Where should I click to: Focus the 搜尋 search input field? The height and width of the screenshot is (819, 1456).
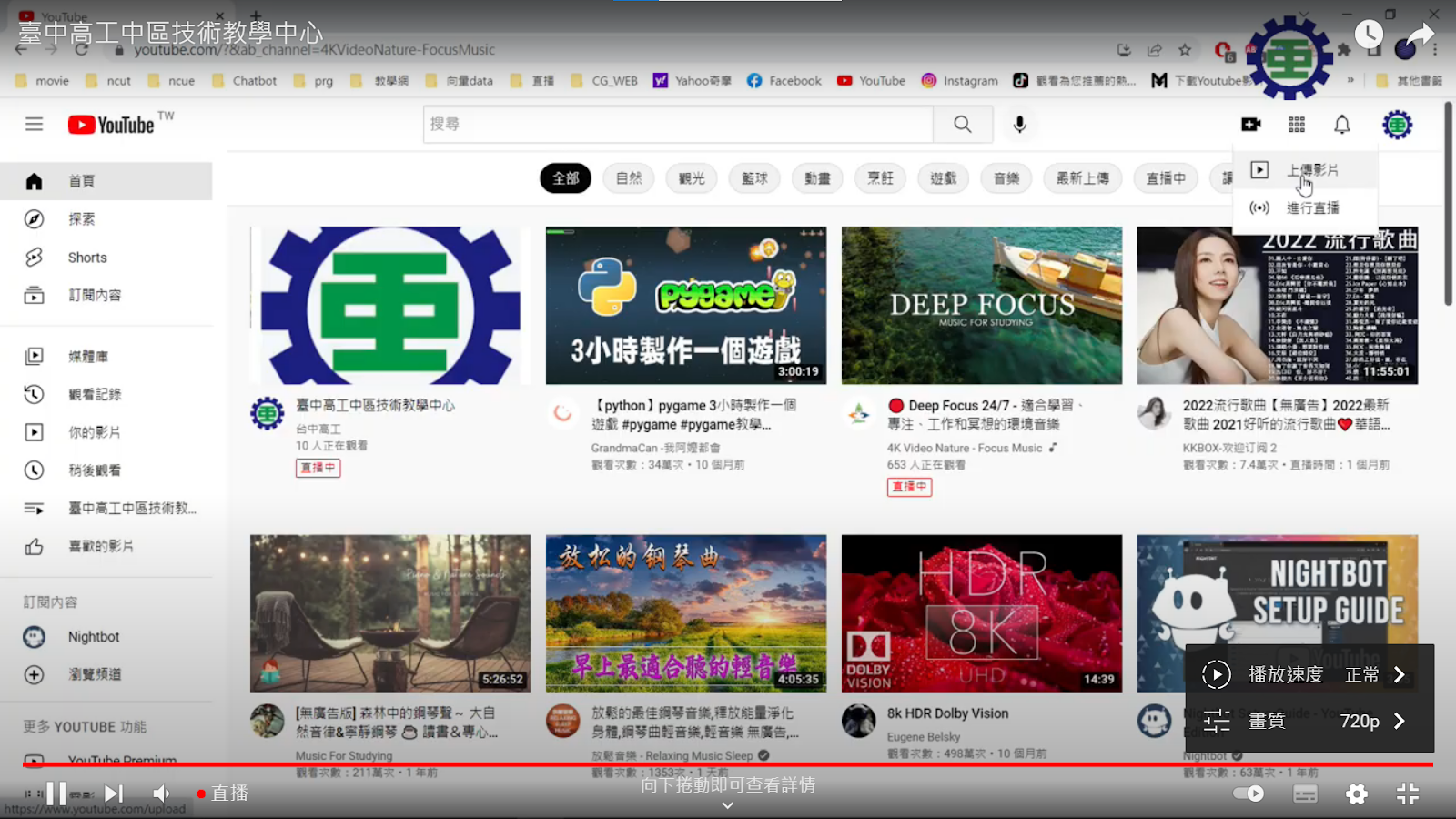point(678,124)
